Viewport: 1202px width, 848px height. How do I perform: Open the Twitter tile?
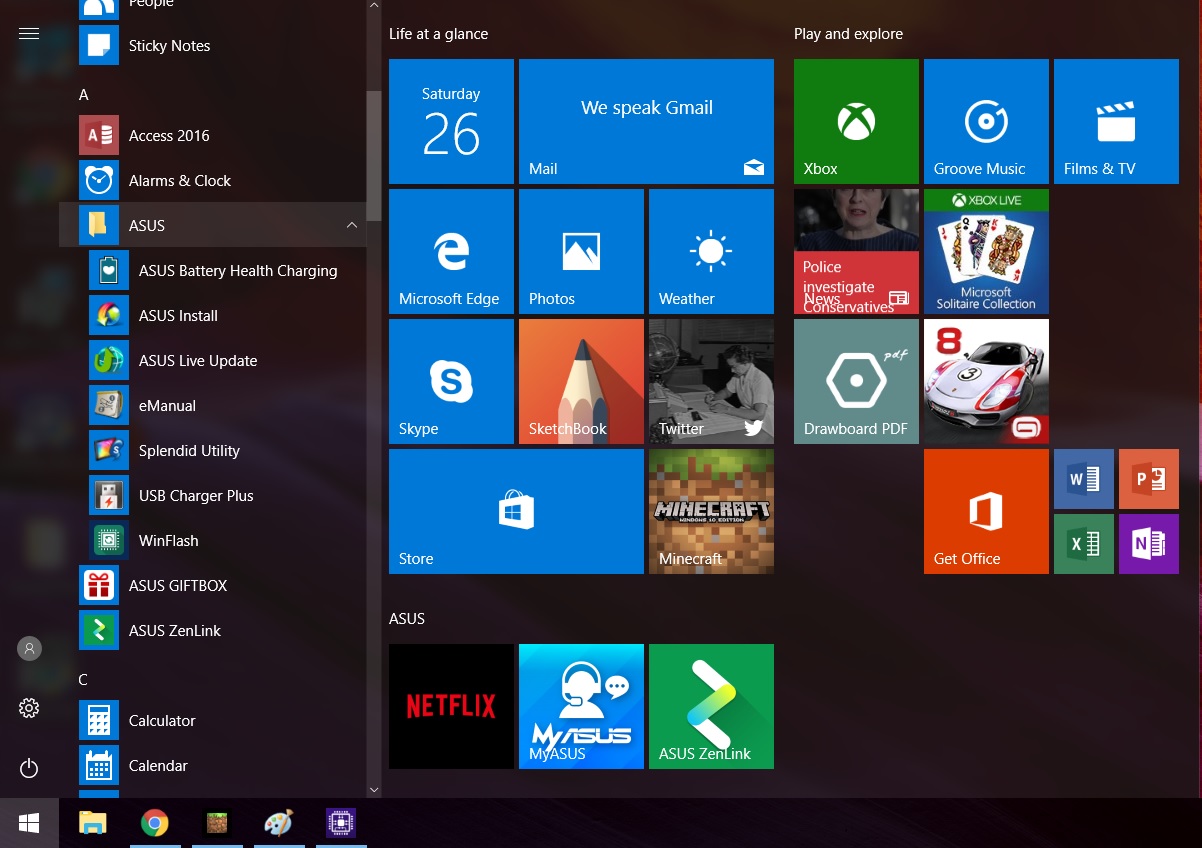click(711, 381)
